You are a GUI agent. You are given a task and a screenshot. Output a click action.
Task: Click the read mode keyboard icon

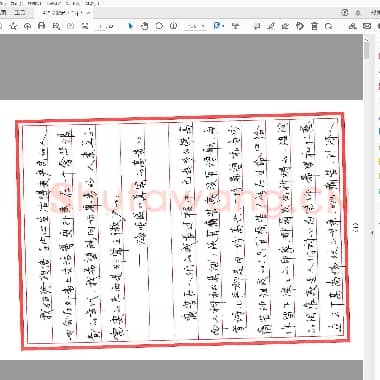pos(235,26)
